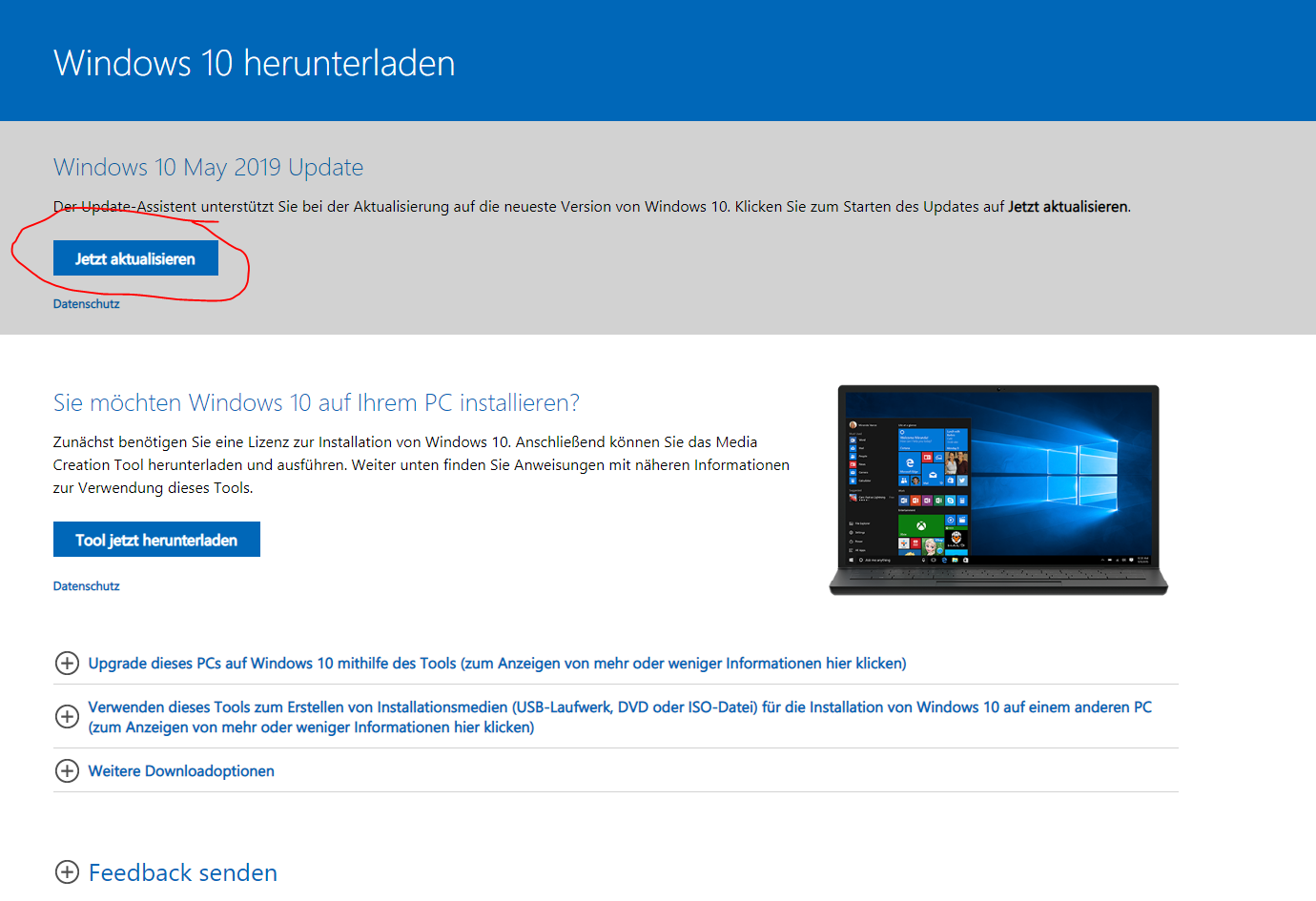
Task: Expand the plus icon next to Upgrade dieses PCs
Action: tap(67, 663)
